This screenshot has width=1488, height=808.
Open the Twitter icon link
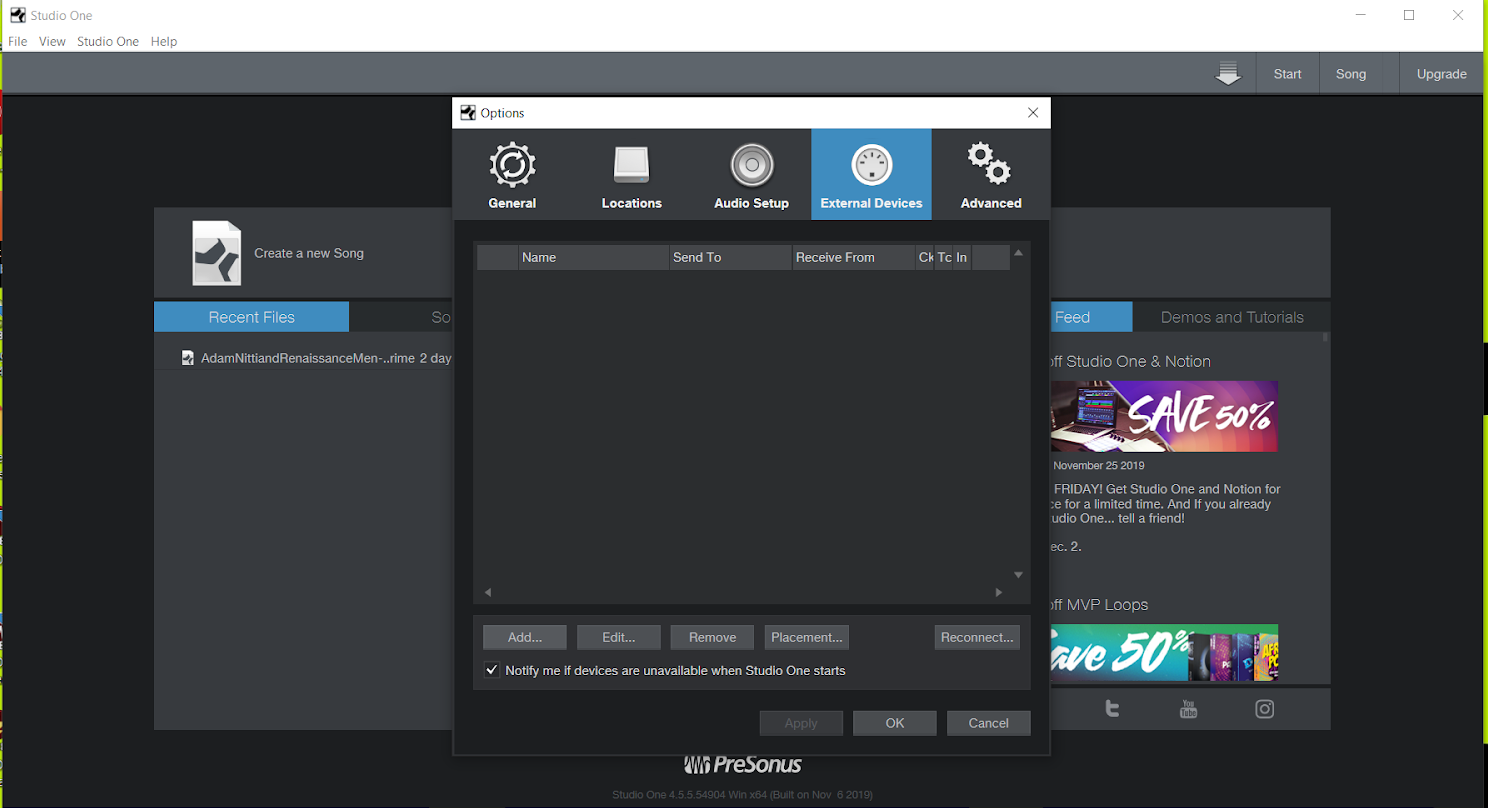(x=1112, y=709)
